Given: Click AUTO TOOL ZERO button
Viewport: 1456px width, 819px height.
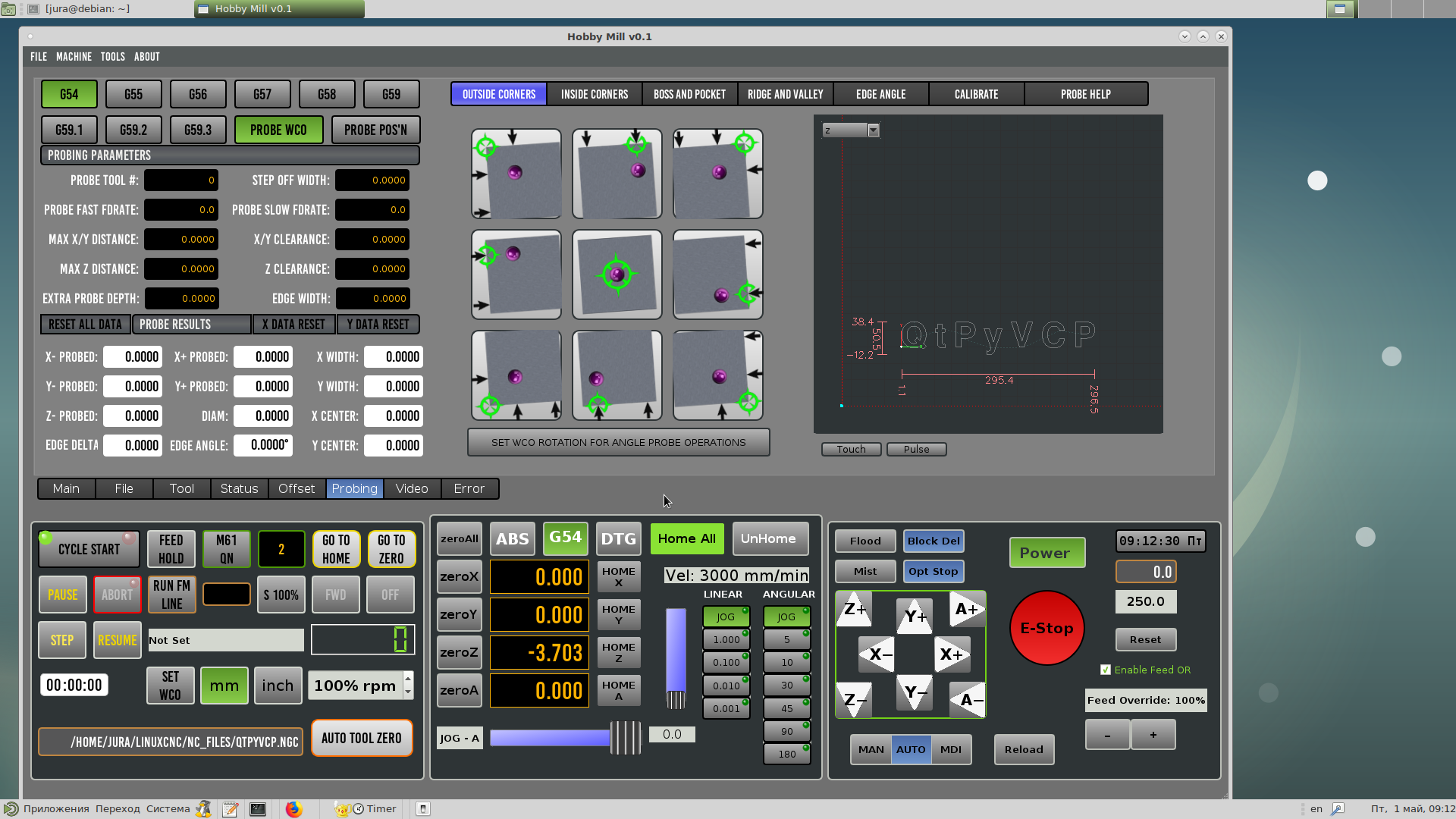Looking at the screenshot, I should pos(362,738).
